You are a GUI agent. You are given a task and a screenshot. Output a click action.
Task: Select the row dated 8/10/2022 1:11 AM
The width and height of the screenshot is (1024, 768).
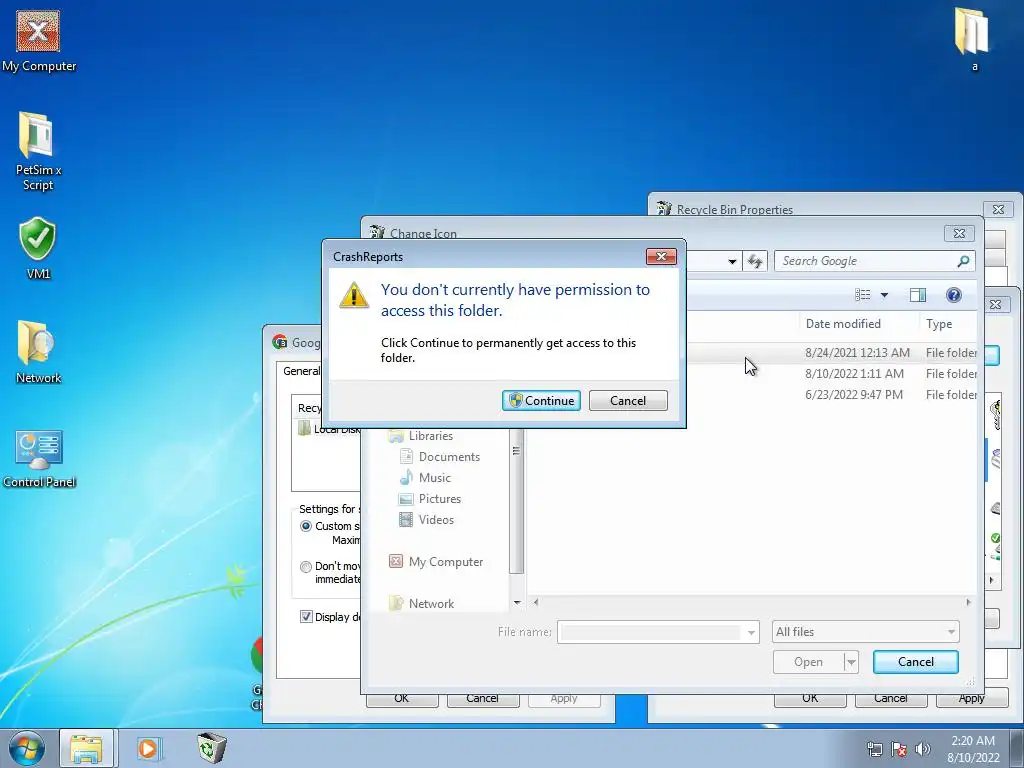click(831, 374)
